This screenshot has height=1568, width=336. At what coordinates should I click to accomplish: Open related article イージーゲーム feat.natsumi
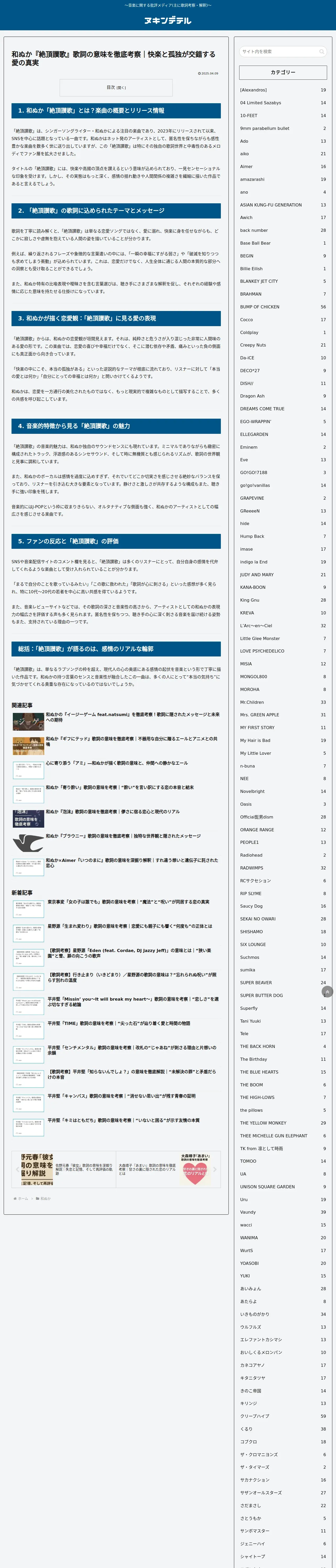click(132, 717)
